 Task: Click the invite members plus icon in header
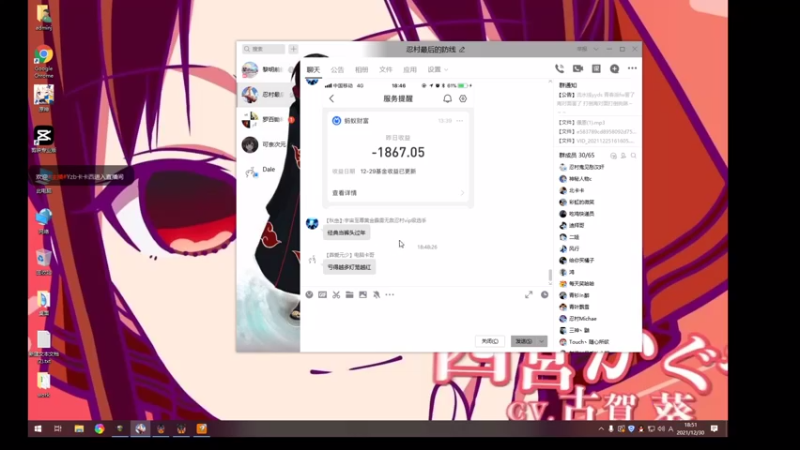[614, 69]
